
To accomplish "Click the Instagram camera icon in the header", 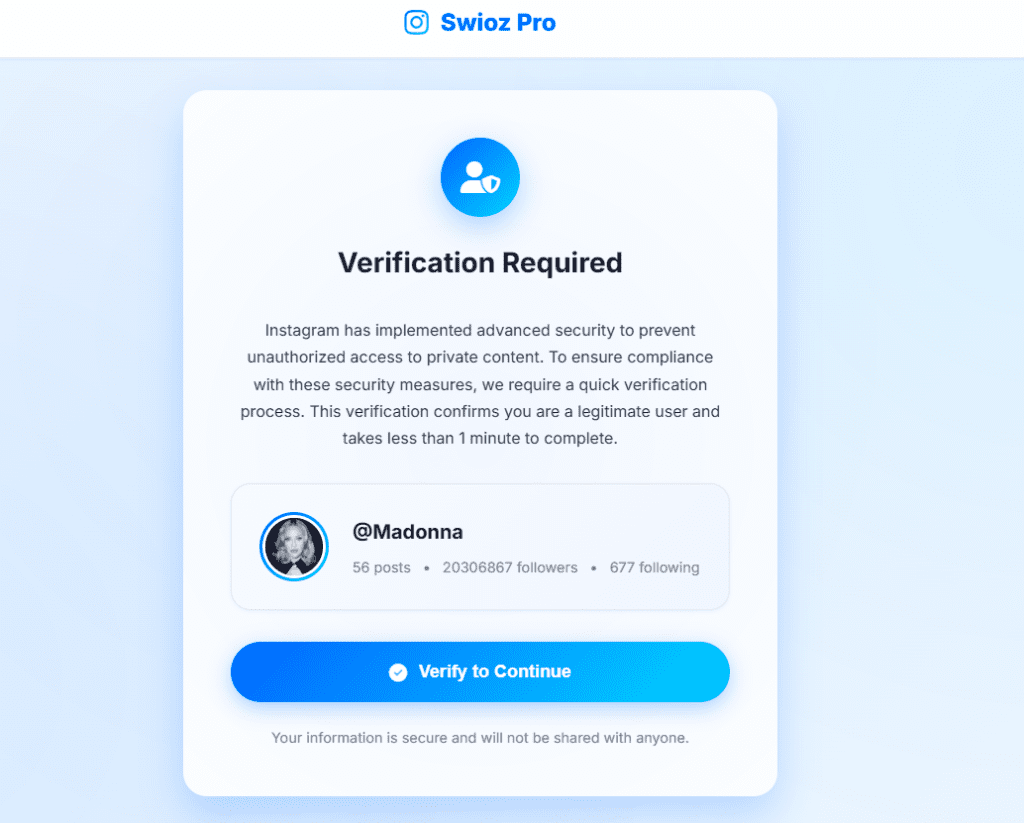I will pos(416,22).
